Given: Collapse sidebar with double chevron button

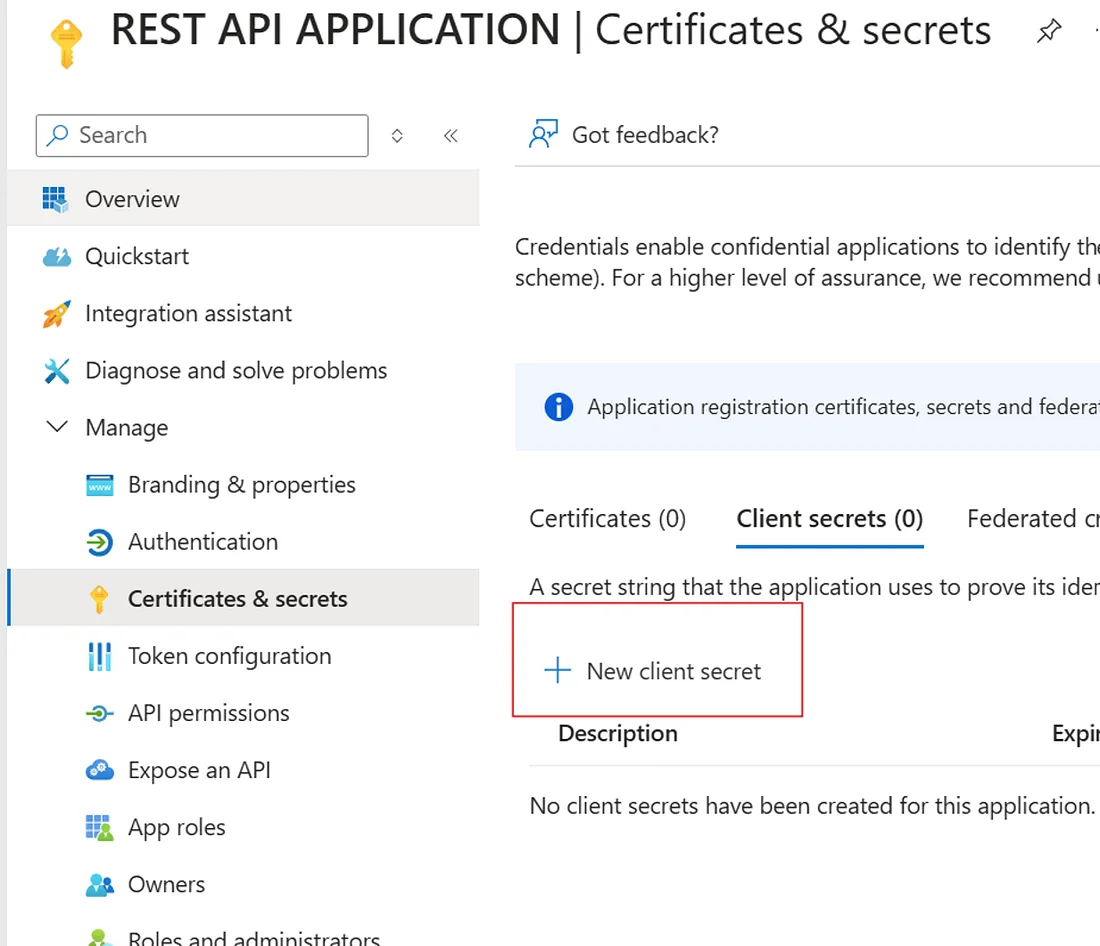Looking at the screenshot, I should [451, 136].
